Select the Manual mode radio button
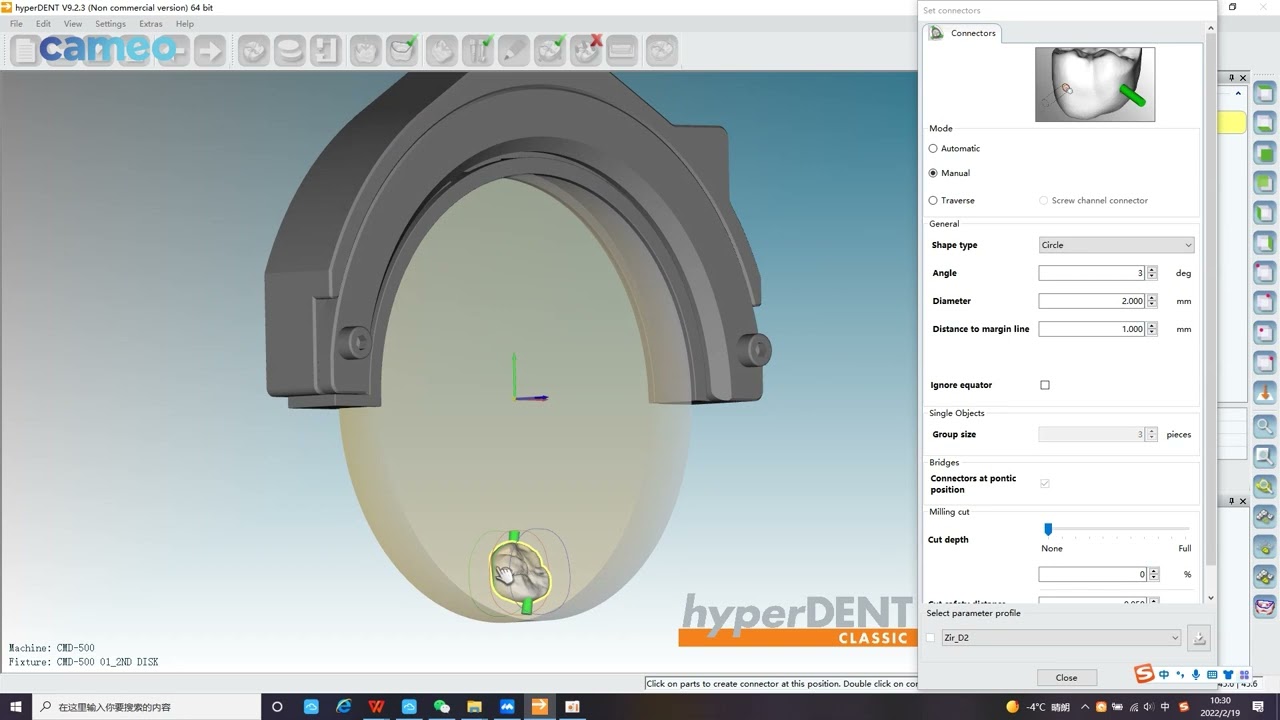Viewport: 1280px width, 720px height. 933,173
